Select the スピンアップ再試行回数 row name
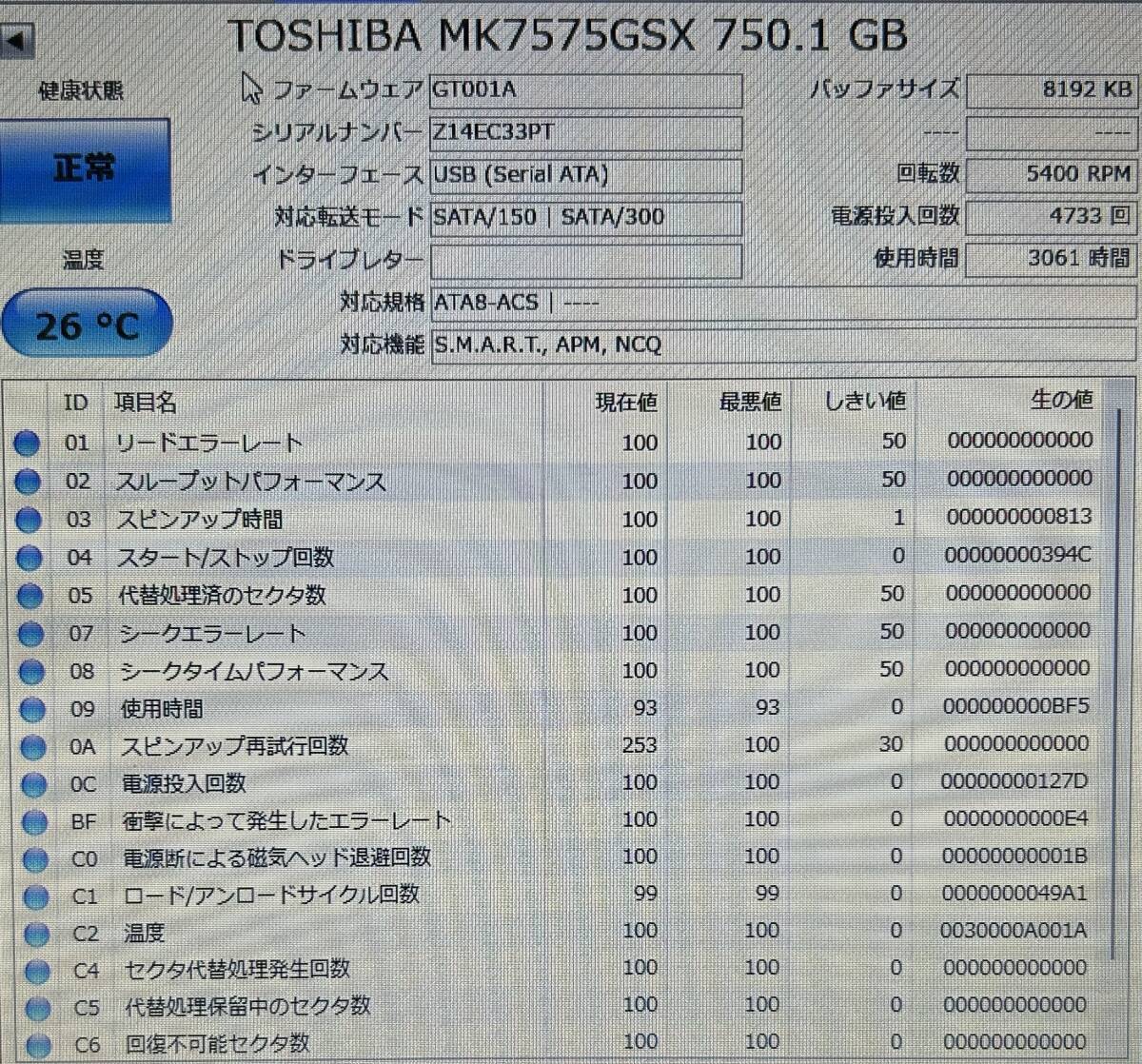This screenshot has height=1064, width=1142. coord(235,746)
